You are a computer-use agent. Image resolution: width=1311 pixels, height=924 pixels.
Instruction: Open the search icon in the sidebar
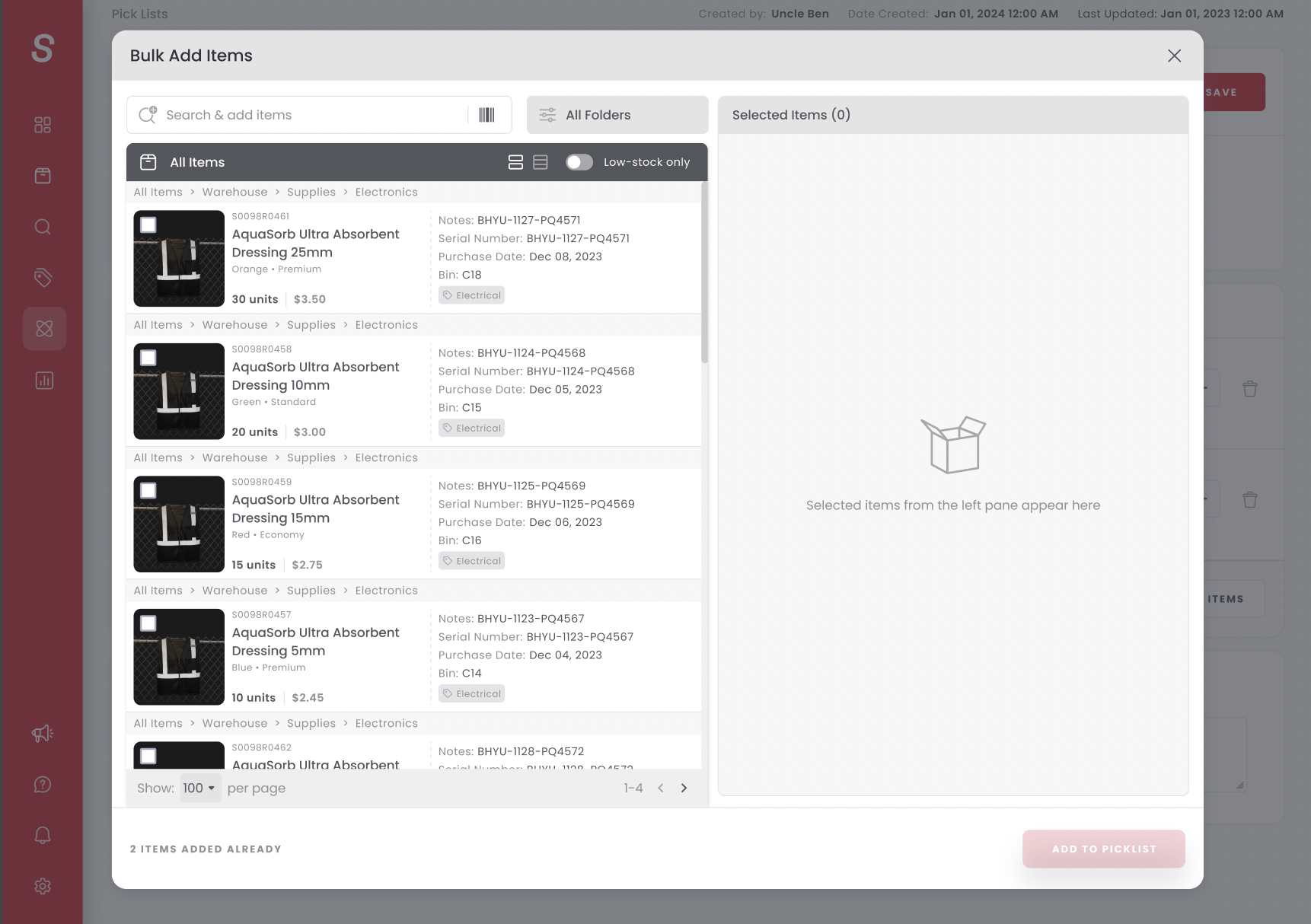(42, 226)
